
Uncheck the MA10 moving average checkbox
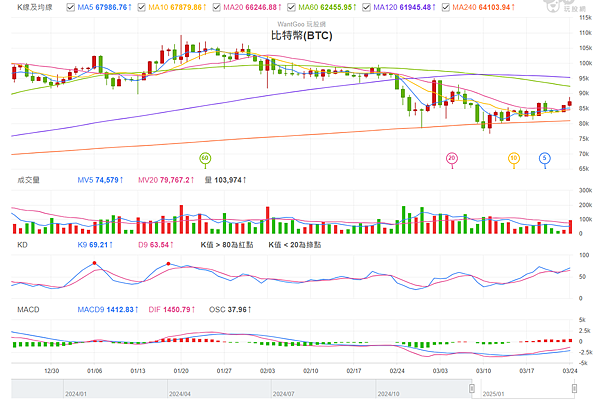(x=142, y=7)
